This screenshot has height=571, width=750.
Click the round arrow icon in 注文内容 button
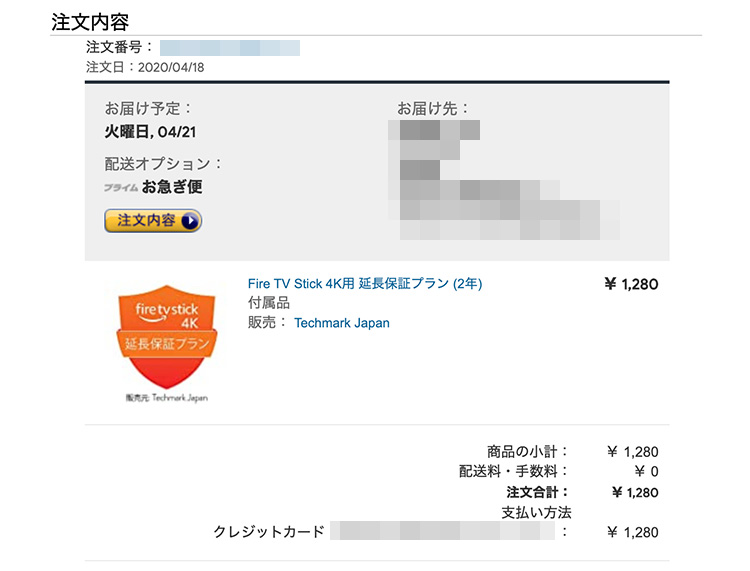tap(190, 221)
